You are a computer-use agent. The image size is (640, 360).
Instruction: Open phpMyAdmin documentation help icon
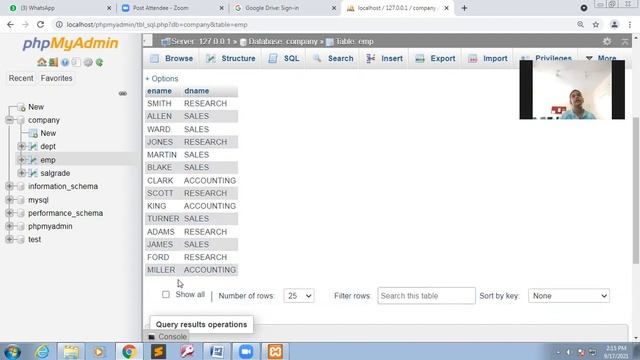click(65, 62)
